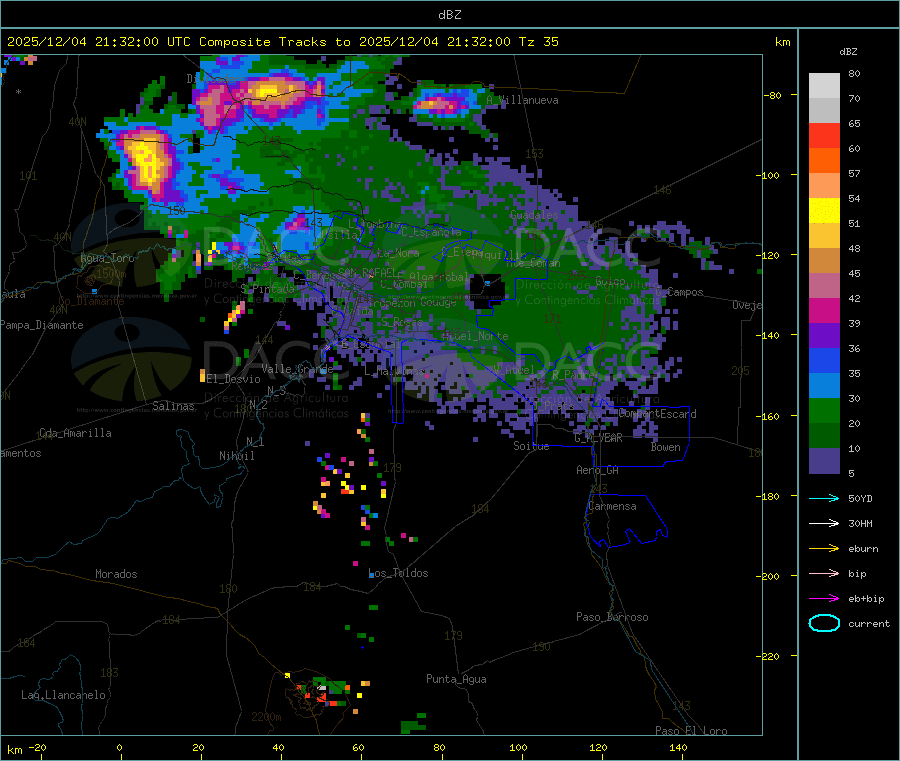Click the 'eb+bip' legend label
This screenshot has width=900, height=761.
click(866, 599)
